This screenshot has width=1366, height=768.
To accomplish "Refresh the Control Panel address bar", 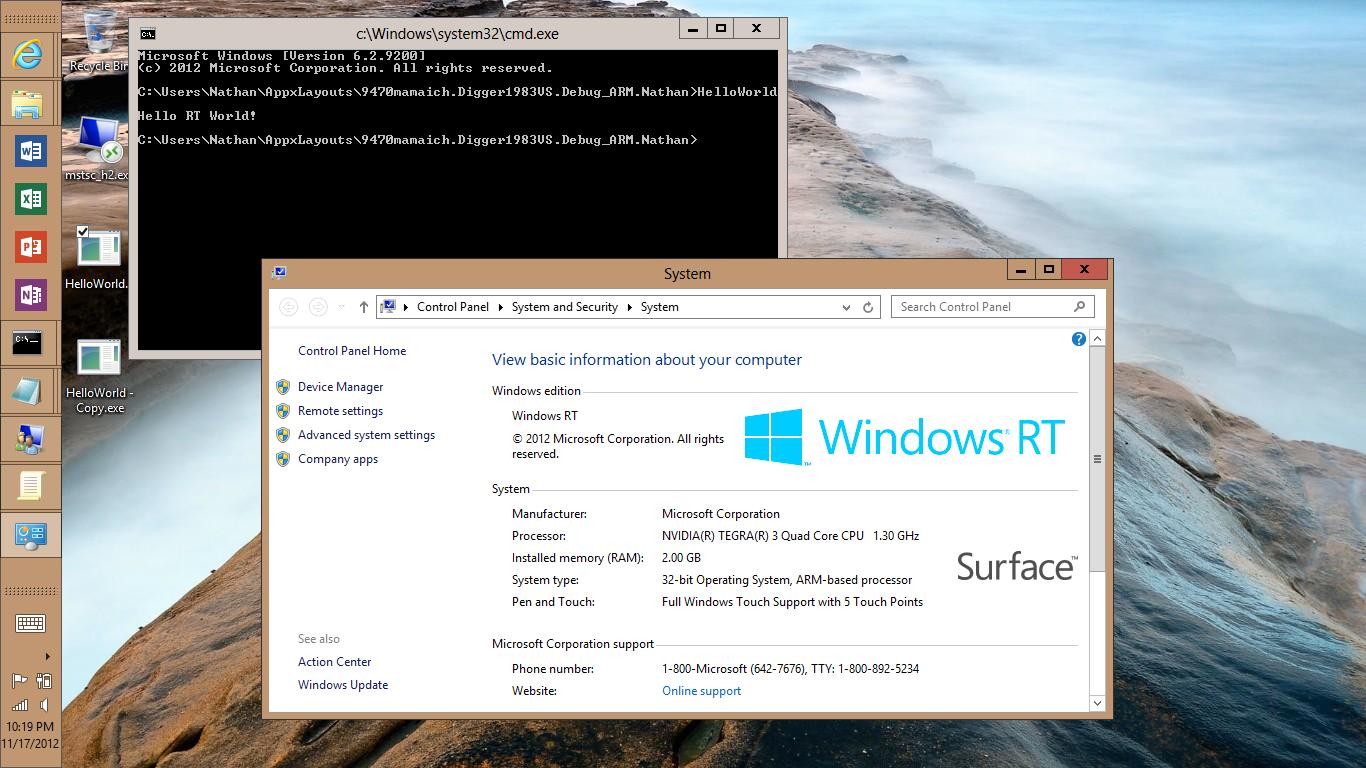I will pos(868,307).
